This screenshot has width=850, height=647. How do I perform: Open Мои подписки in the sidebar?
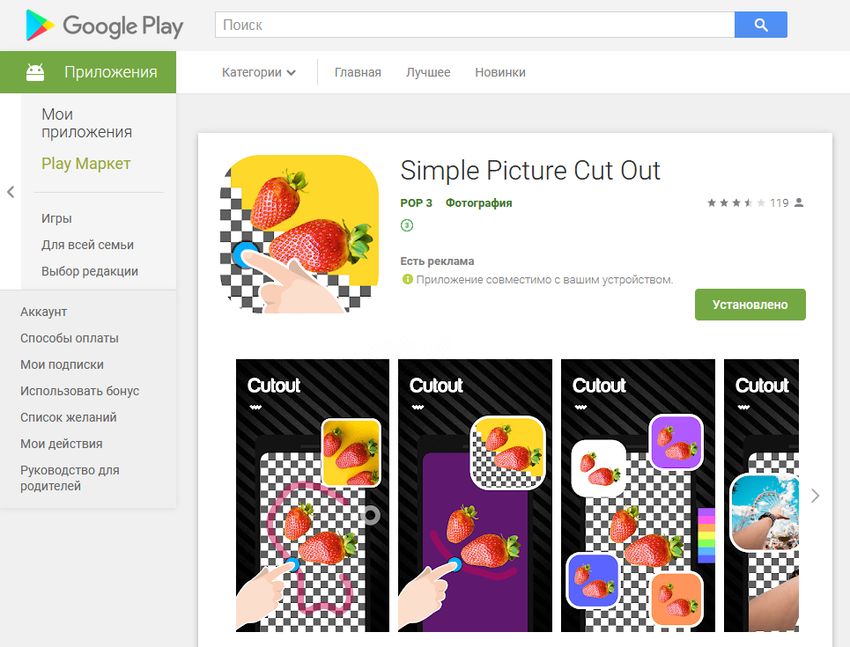[x=62, y=365]
